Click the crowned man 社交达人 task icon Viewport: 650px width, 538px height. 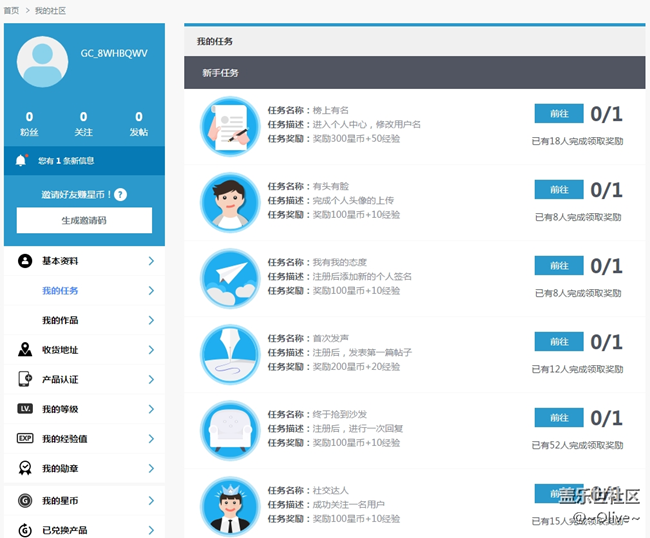230,506
